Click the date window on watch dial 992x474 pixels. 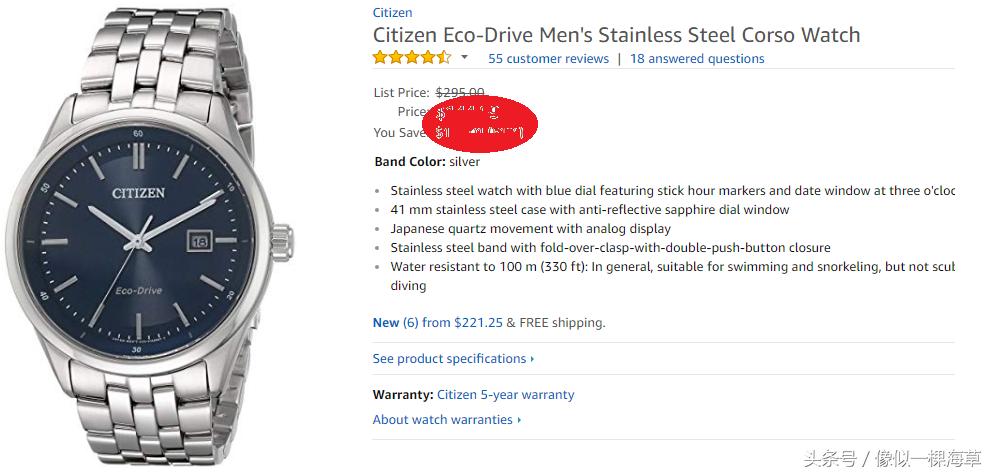[x=198, y=240]
